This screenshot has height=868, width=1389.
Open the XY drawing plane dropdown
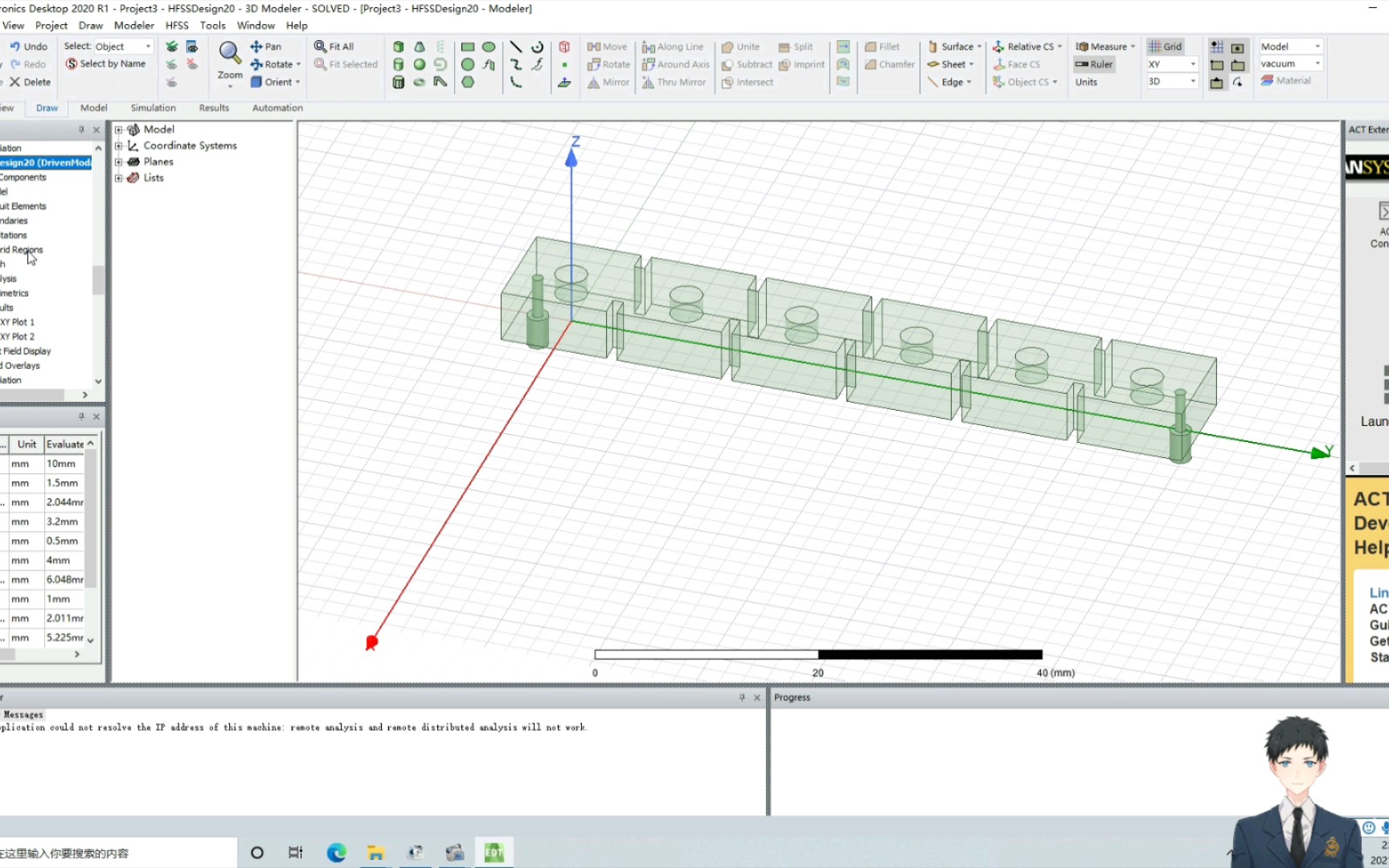pyautogui.click(x=1172, y=64)
